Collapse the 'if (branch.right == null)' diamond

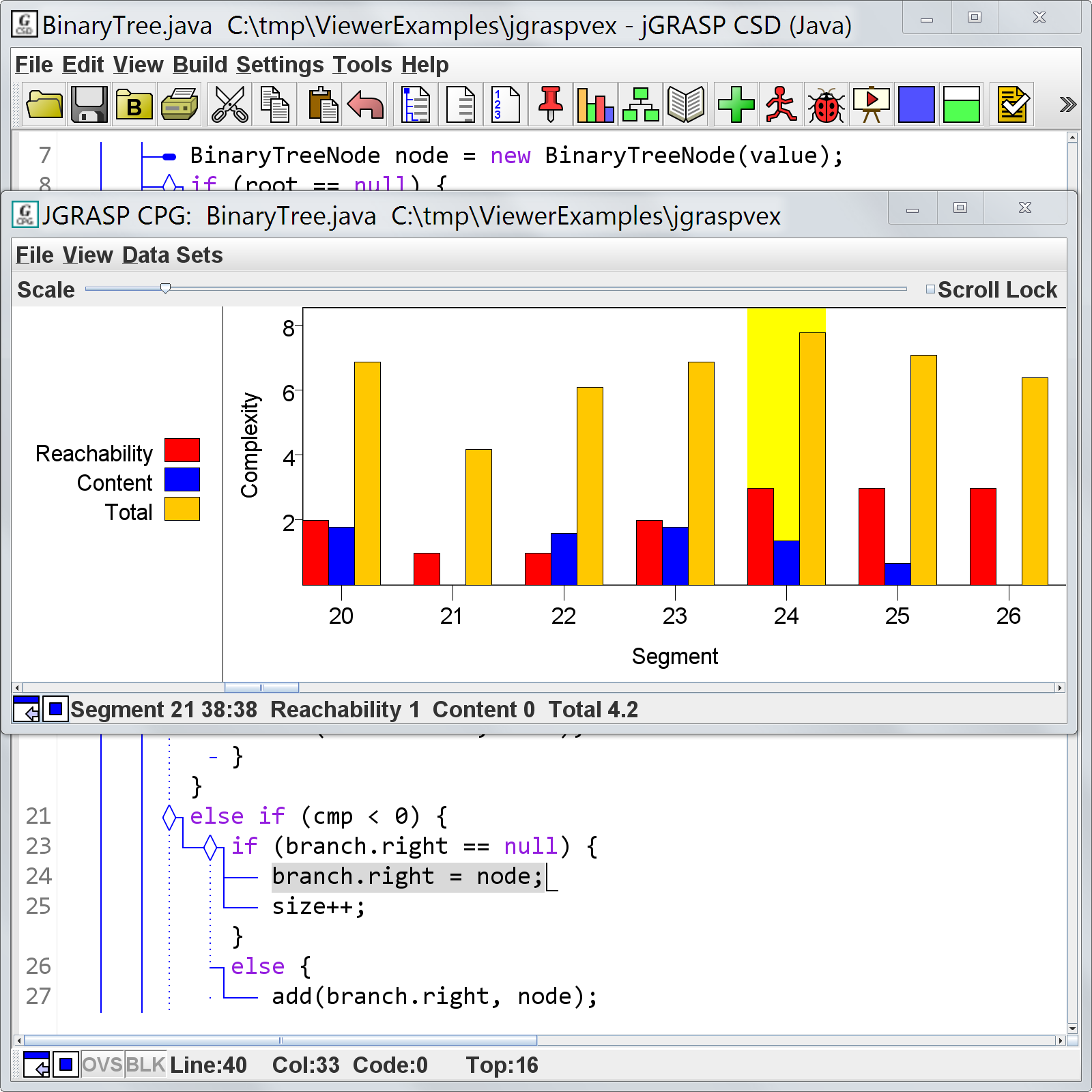(211, 847)
